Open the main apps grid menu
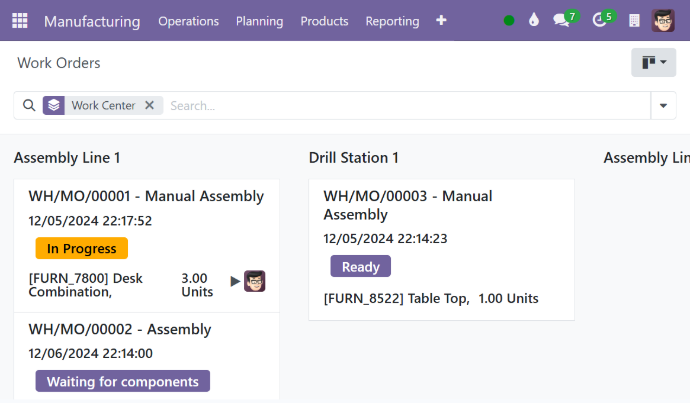The image size is (690, 403). point(20,21)
